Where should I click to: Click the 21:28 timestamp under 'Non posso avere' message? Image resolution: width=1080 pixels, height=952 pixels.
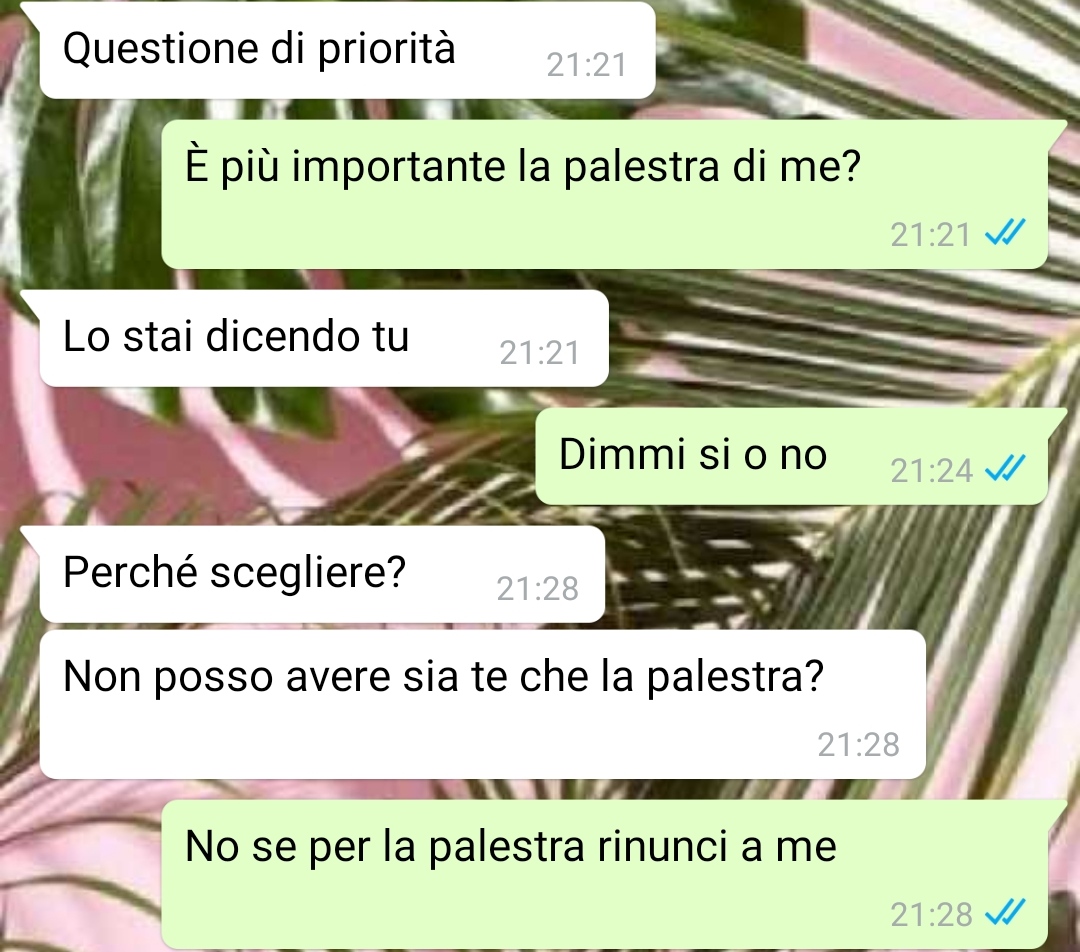point(858,745)
